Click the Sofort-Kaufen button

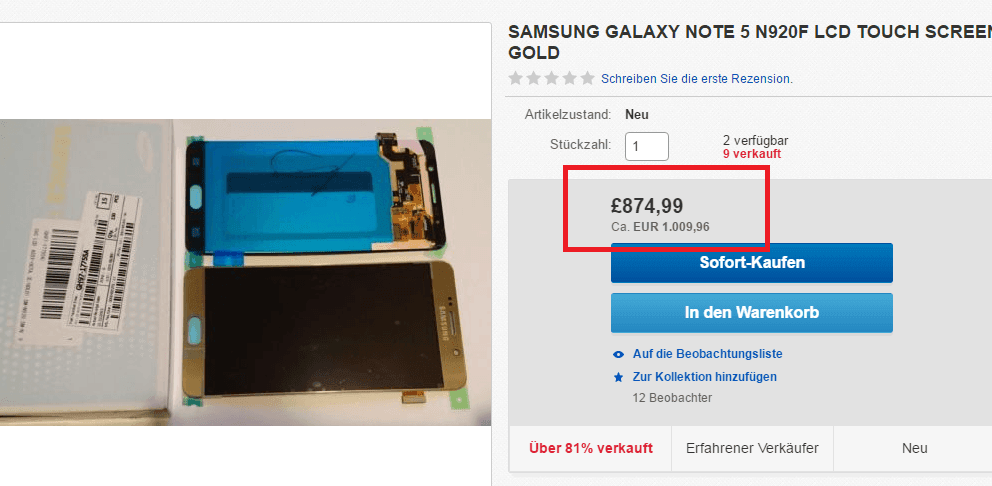752,263
